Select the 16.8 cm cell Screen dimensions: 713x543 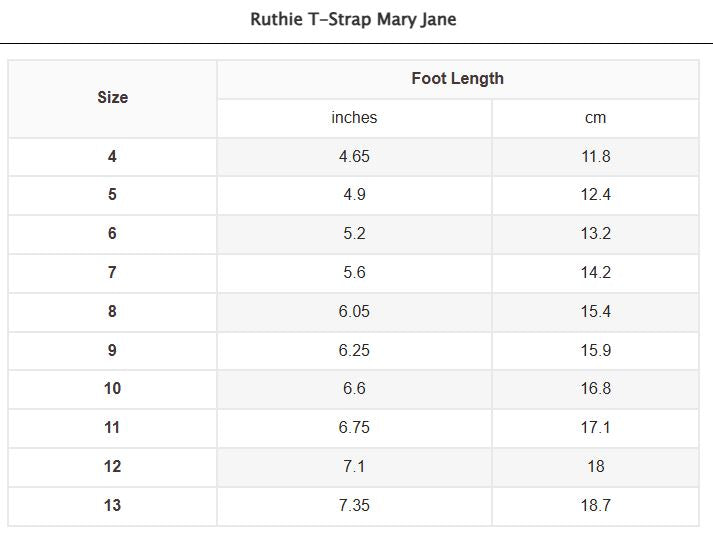click(595, 389)
